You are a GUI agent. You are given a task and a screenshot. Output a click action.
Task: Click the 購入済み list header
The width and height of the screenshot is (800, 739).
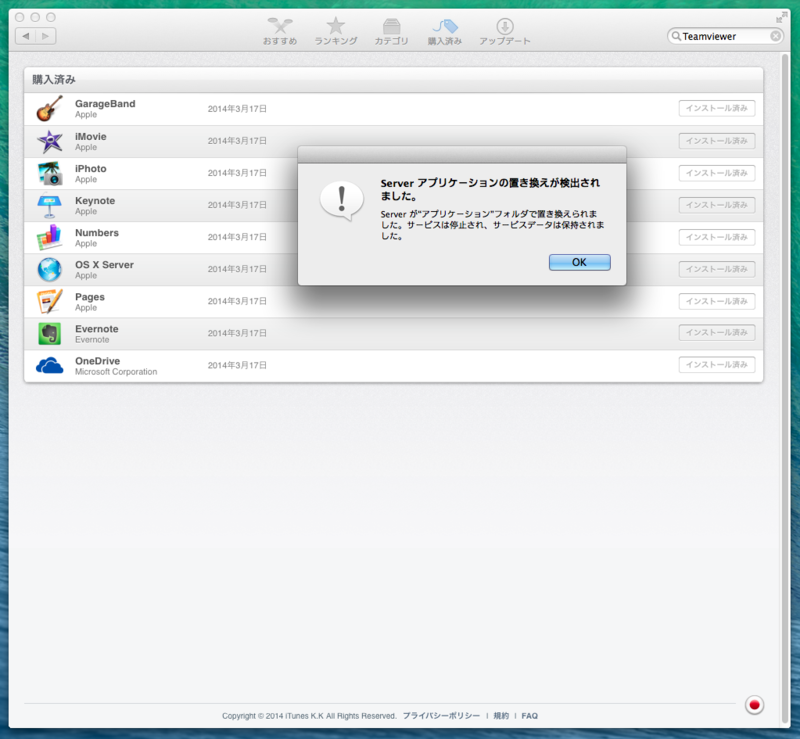[393, 80]
